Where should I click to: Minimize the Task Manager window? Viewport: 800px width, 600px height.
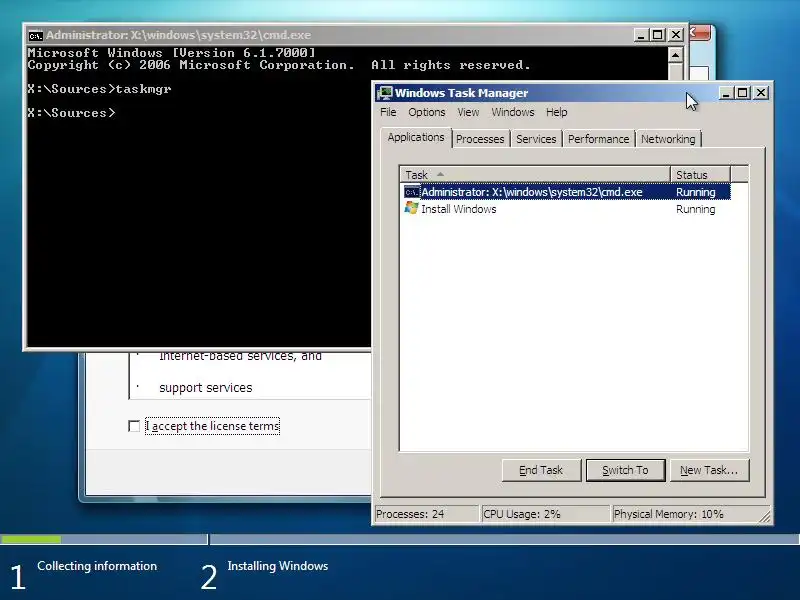click(726, 93)
